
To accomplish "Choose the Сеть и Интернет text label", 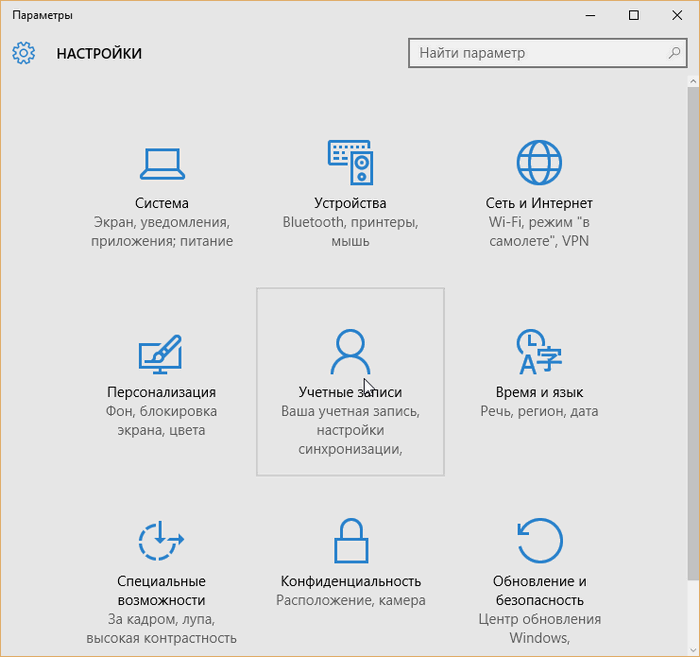I will coord(539,203).
